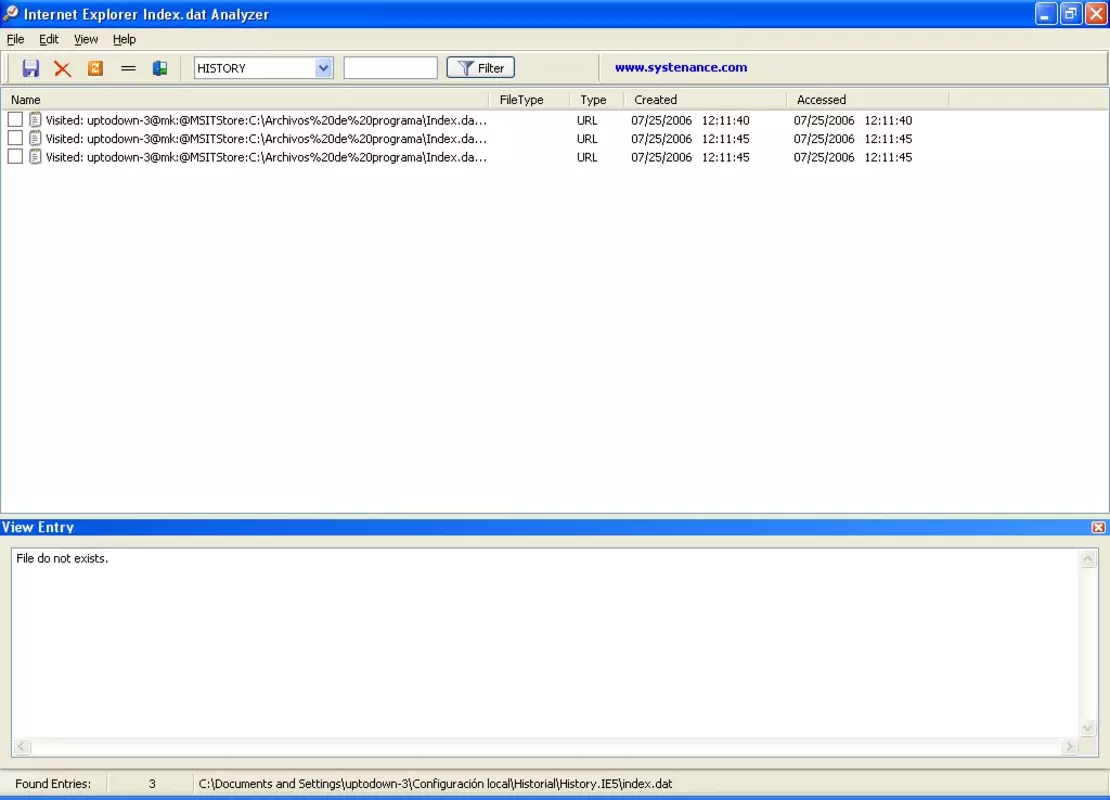Image resolution: width=1110 pixels, height=800 pixels.
Task: Open the View menu
Action: [86, 39]
